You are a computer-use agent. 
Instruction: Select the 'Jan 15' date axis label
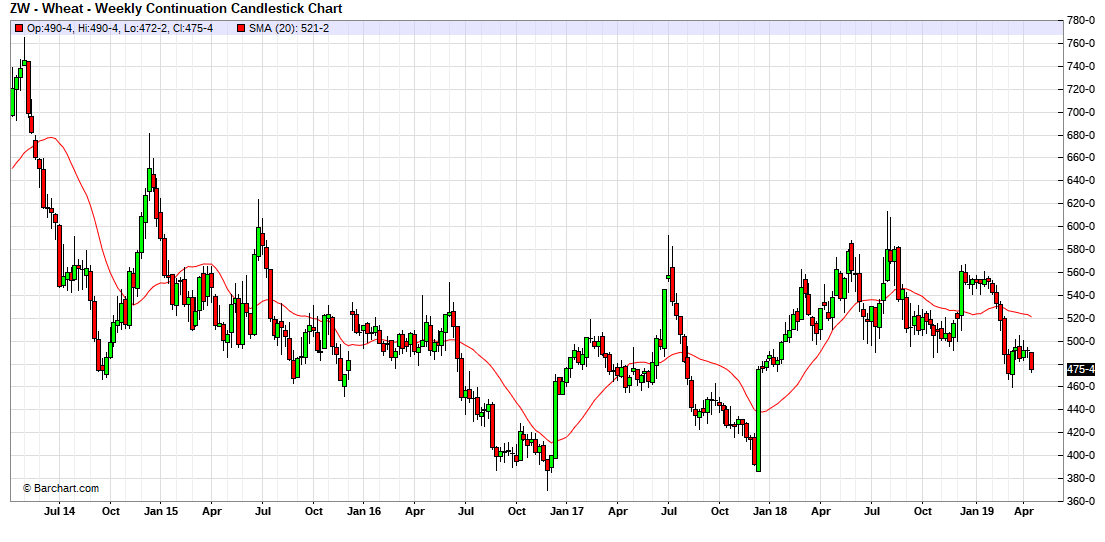pyautogui.click(x=161, y=511)
